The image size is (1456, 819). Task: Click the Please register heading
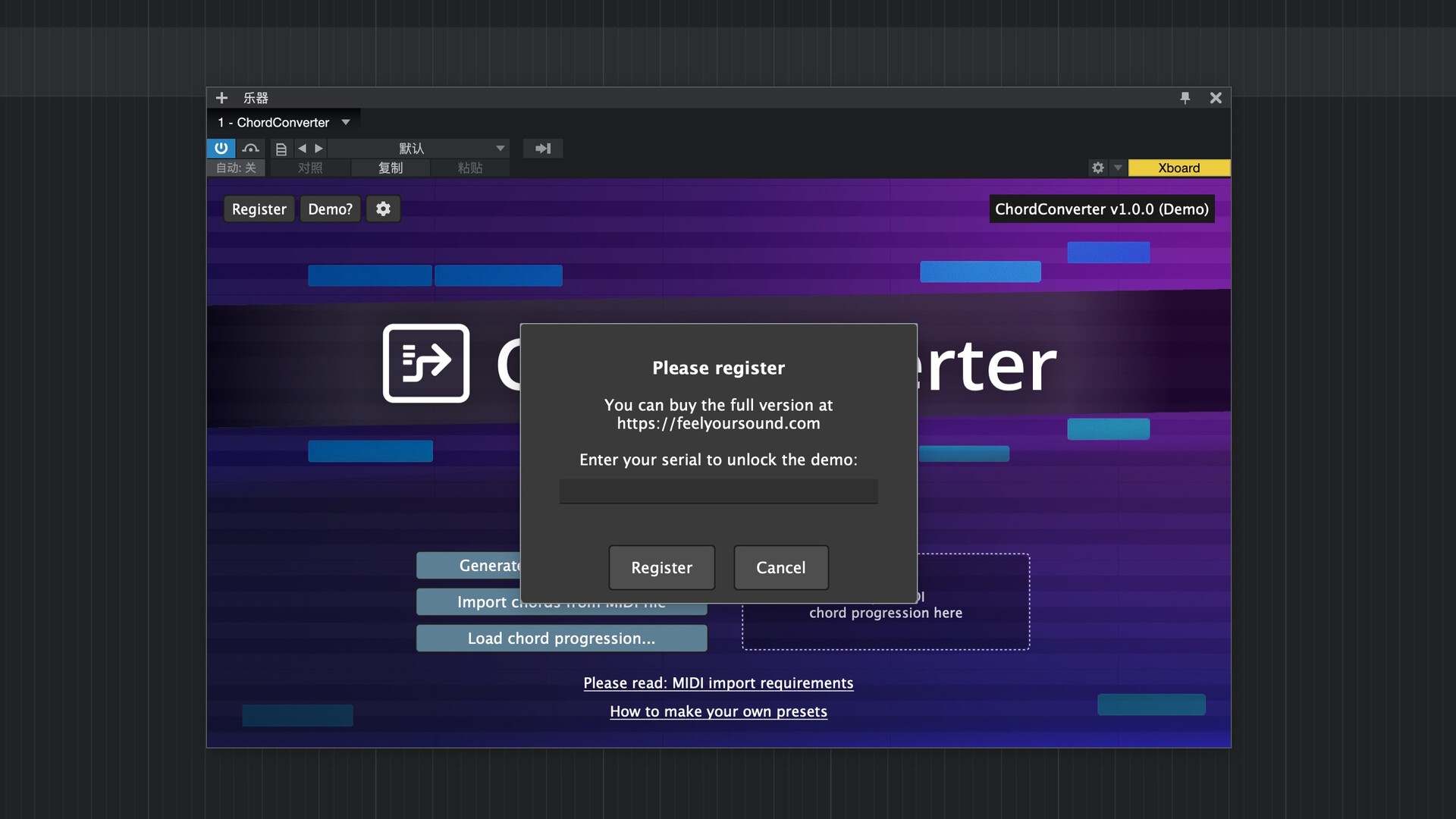718,368
